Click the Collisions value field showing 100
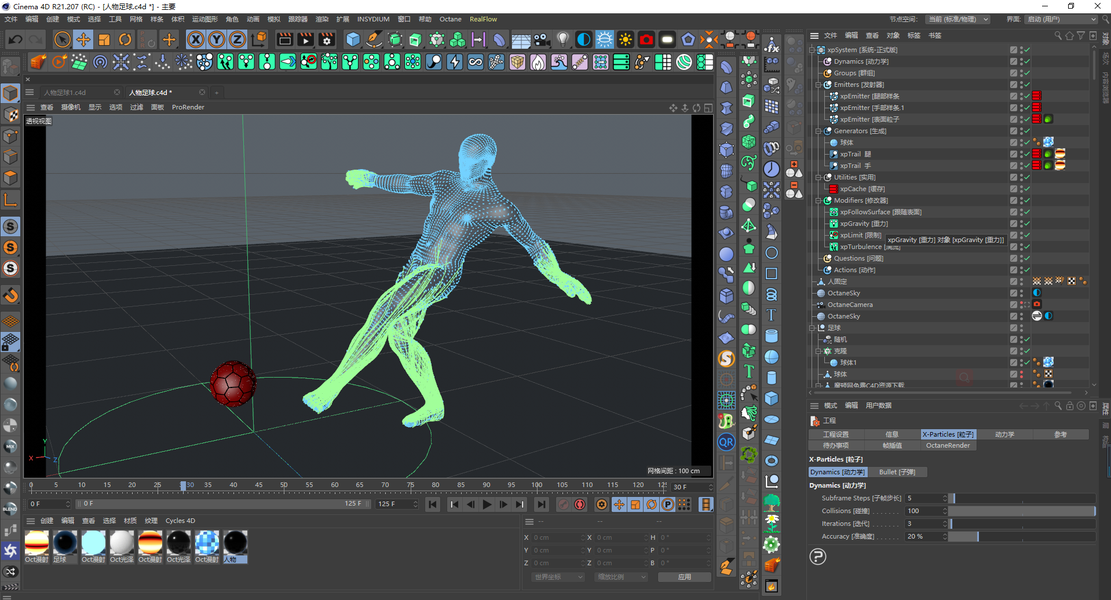This screenshot has width=1111, height=600. click(925, 511)
